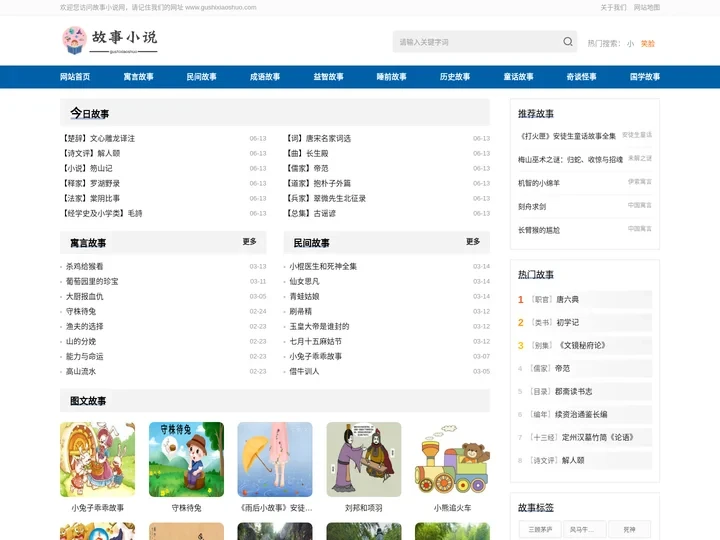Click the 死神 story tag
This screenshot has width=720, height=540.
[630, 529]
